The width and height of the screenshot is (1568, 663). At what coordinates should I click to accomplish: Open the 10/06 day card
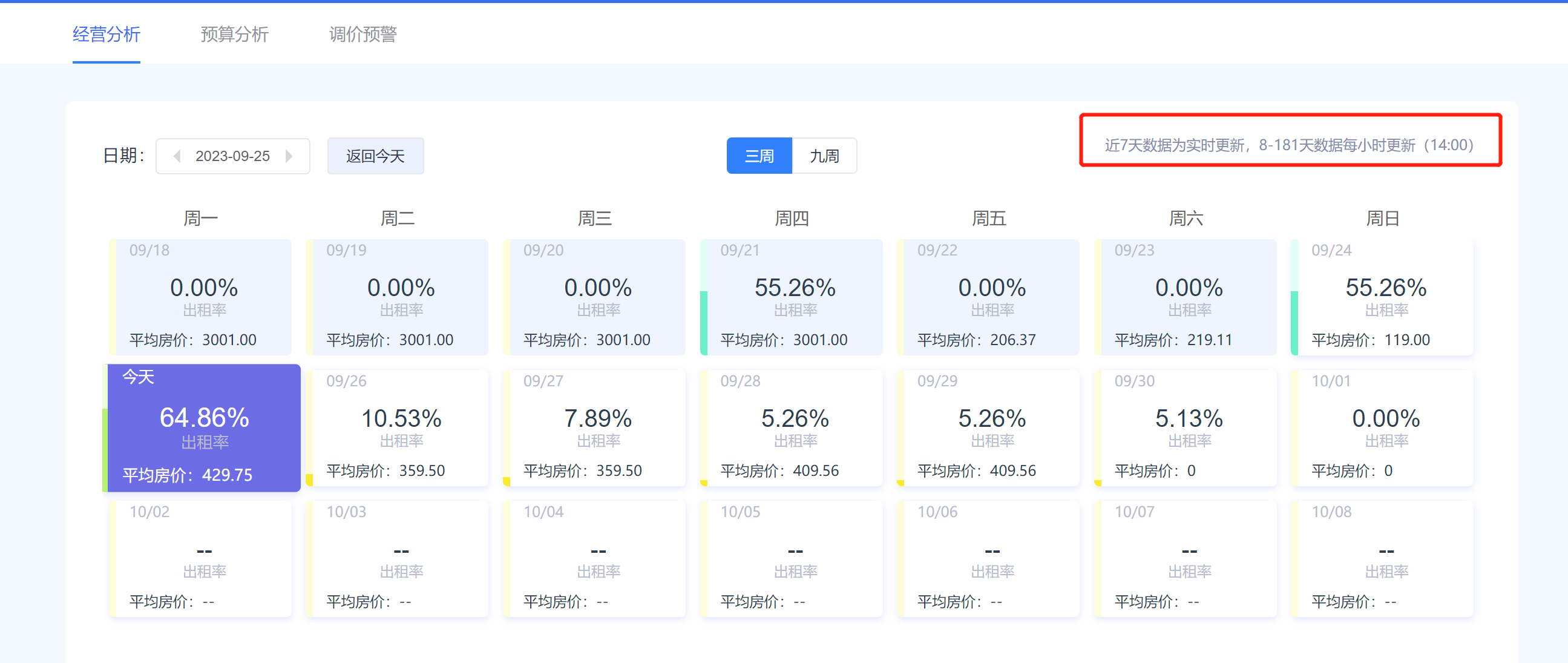click(988, 559)
